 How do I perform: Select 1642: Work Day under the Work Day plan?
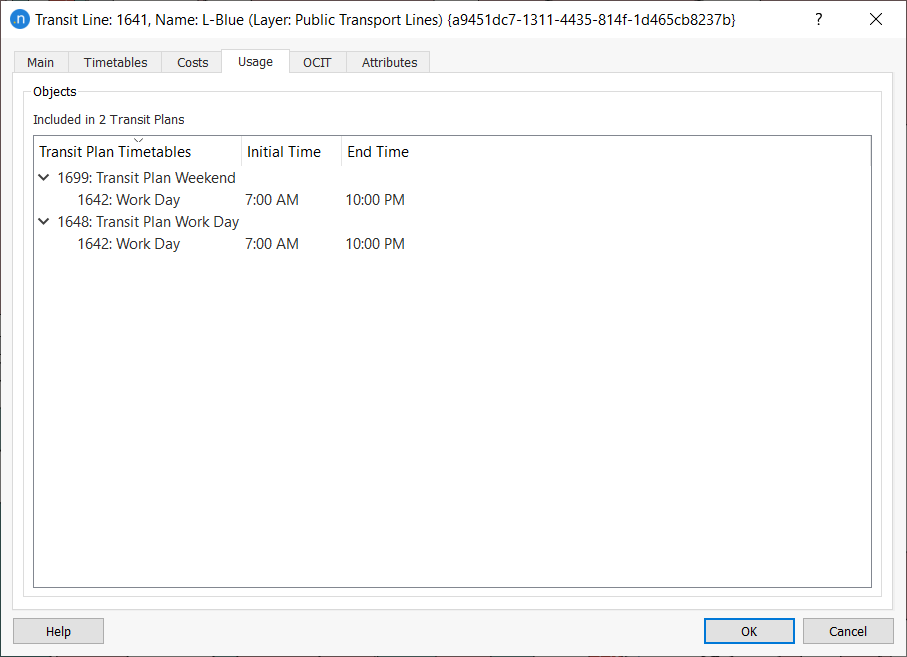[x=128, y=243]
